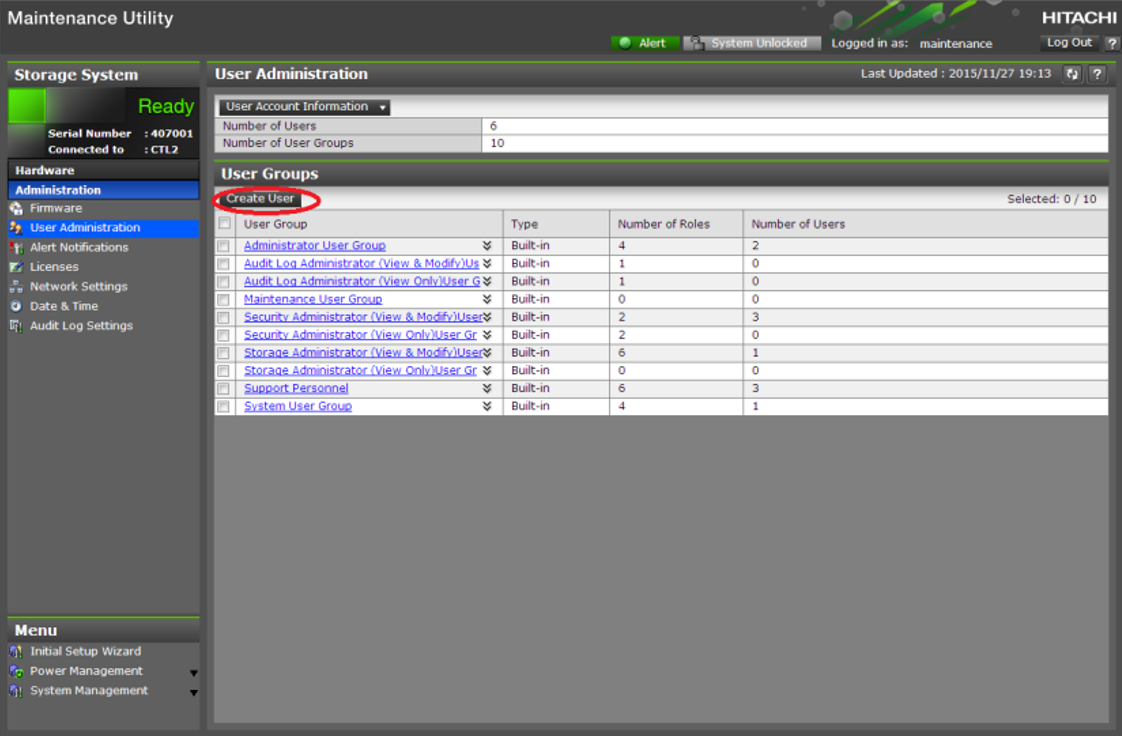Click the Alert status indicator

point(644,43)
